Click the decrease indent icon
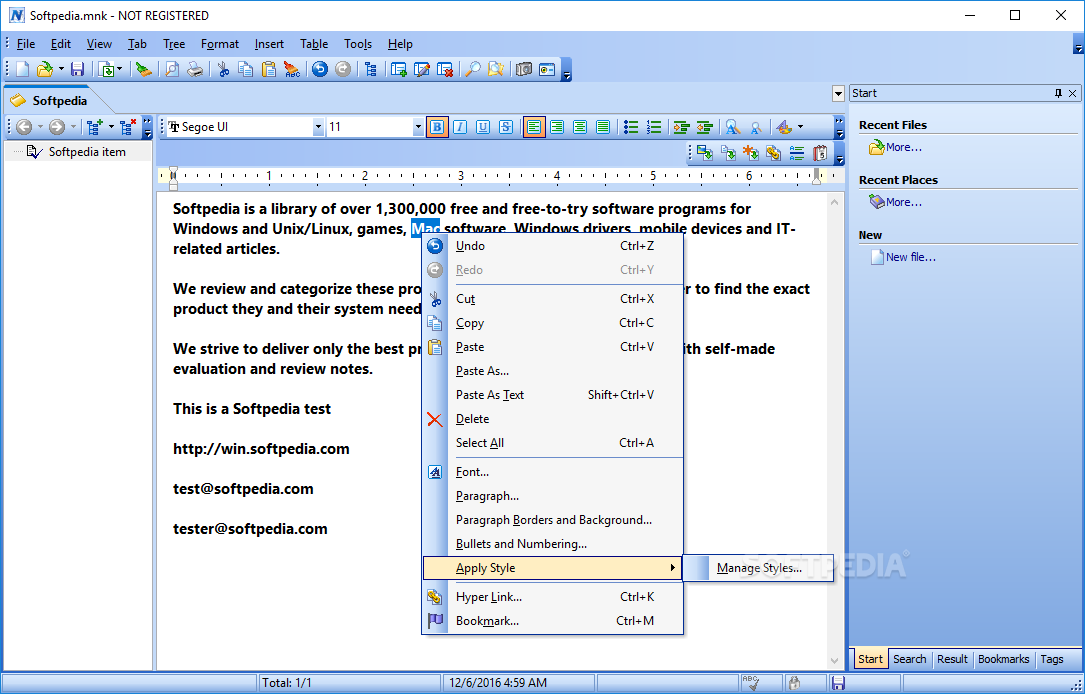Screen dimensions: 1085x694 704,127
